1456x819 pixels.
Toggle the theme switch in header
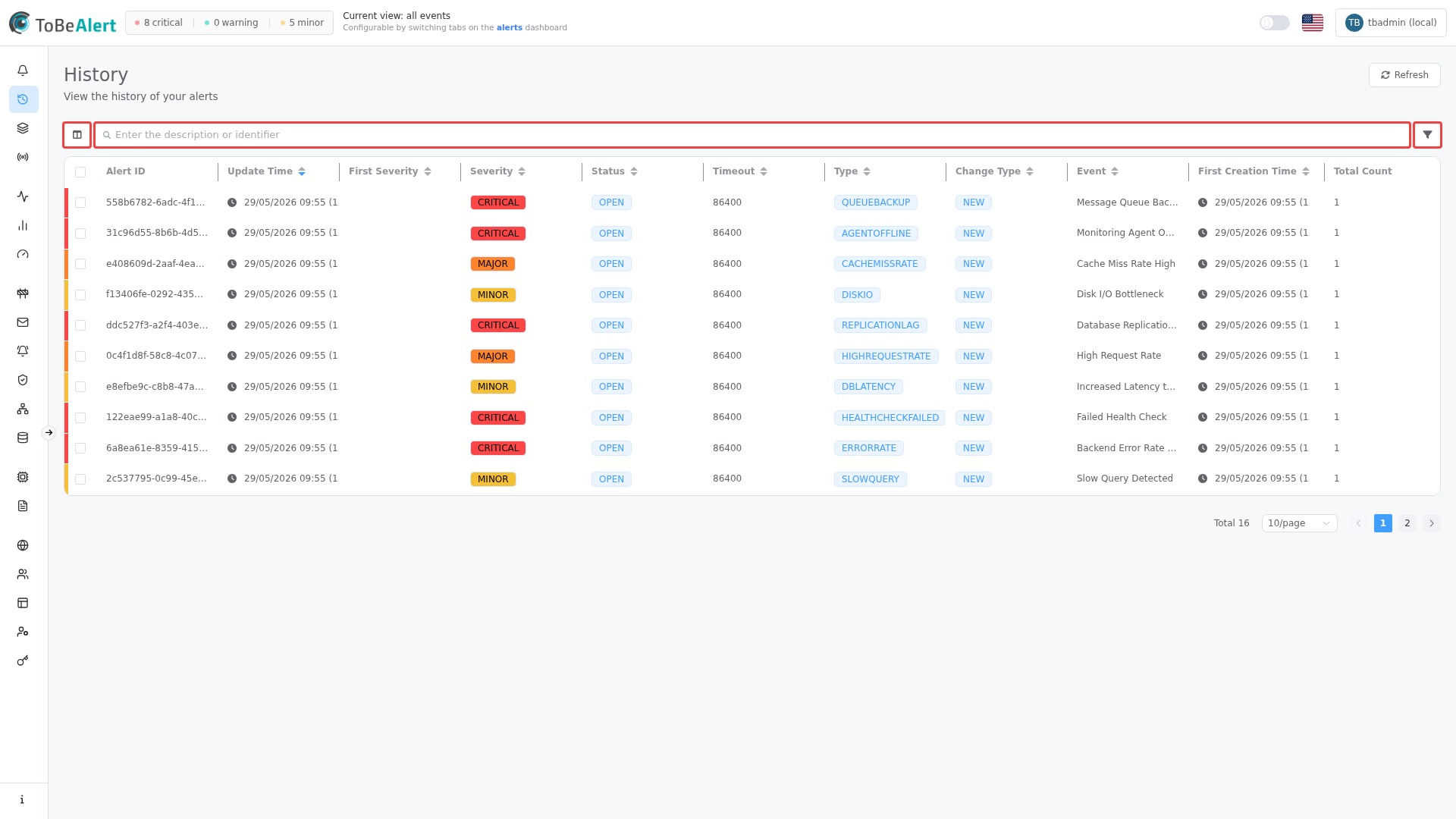(1275, 23)
